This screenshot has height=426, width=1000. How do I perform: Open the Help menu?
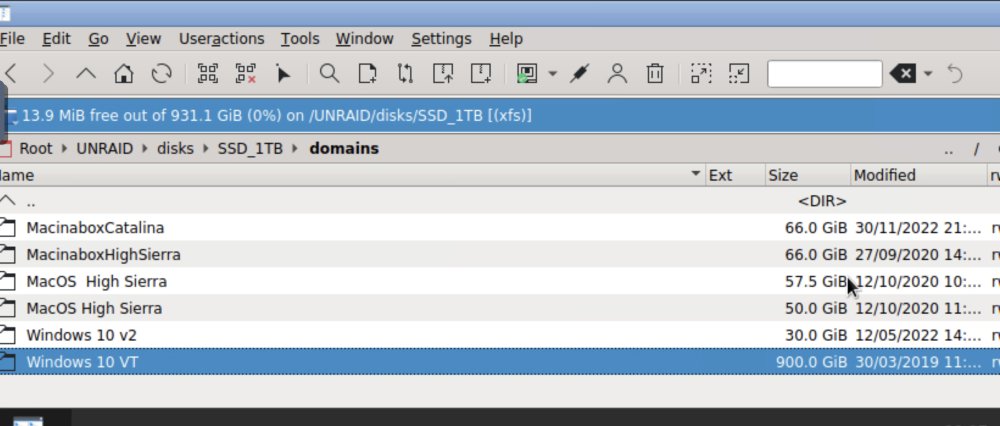click(x=506, y=39)
